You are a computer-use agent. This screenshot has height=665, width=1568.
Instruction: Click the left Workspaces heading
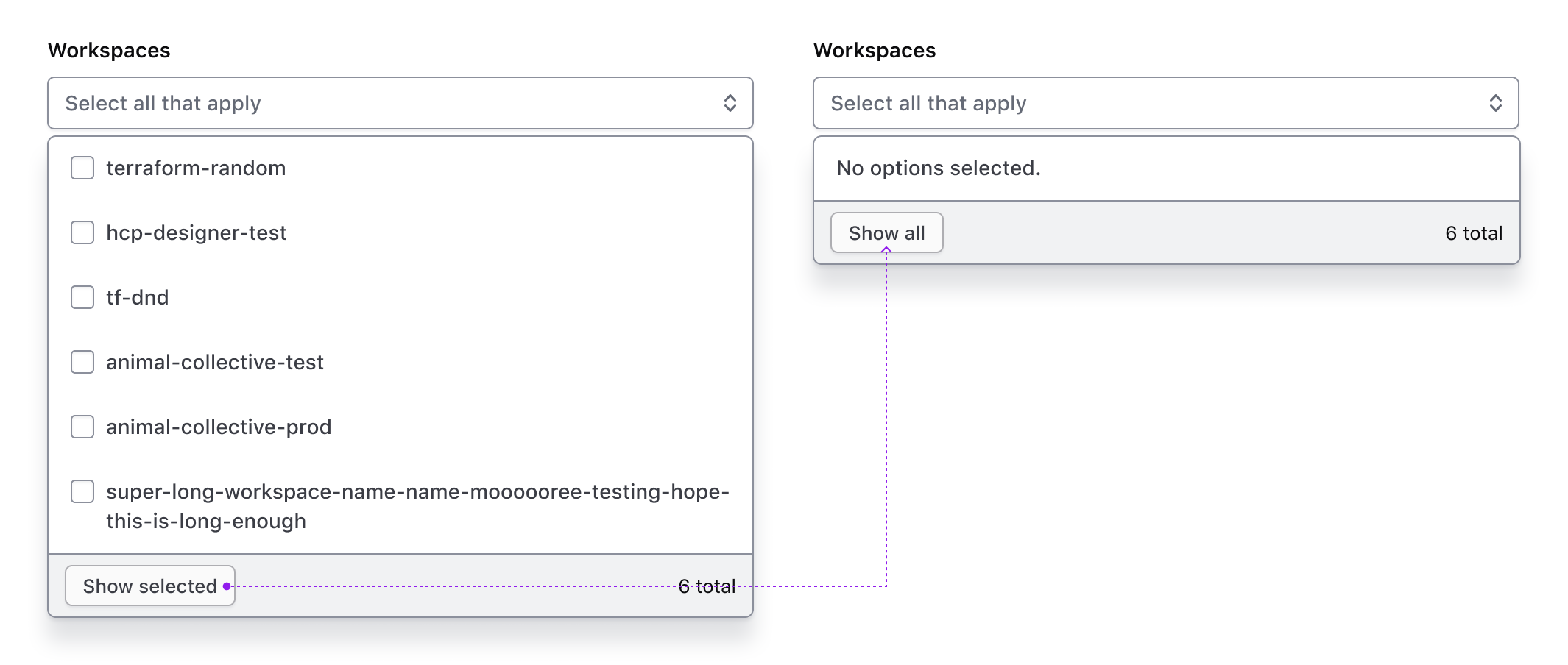(108, 49)
